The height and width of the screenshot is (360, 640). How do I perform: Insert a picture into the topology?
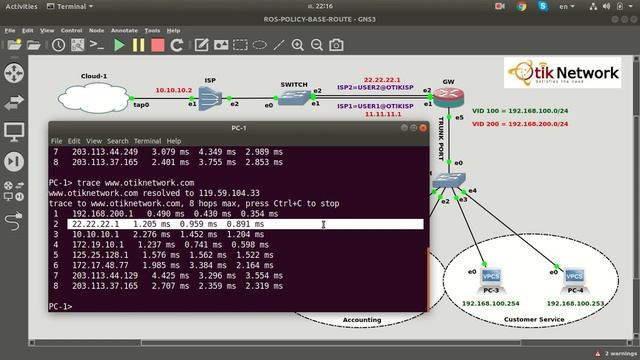[x=221, y=45]
